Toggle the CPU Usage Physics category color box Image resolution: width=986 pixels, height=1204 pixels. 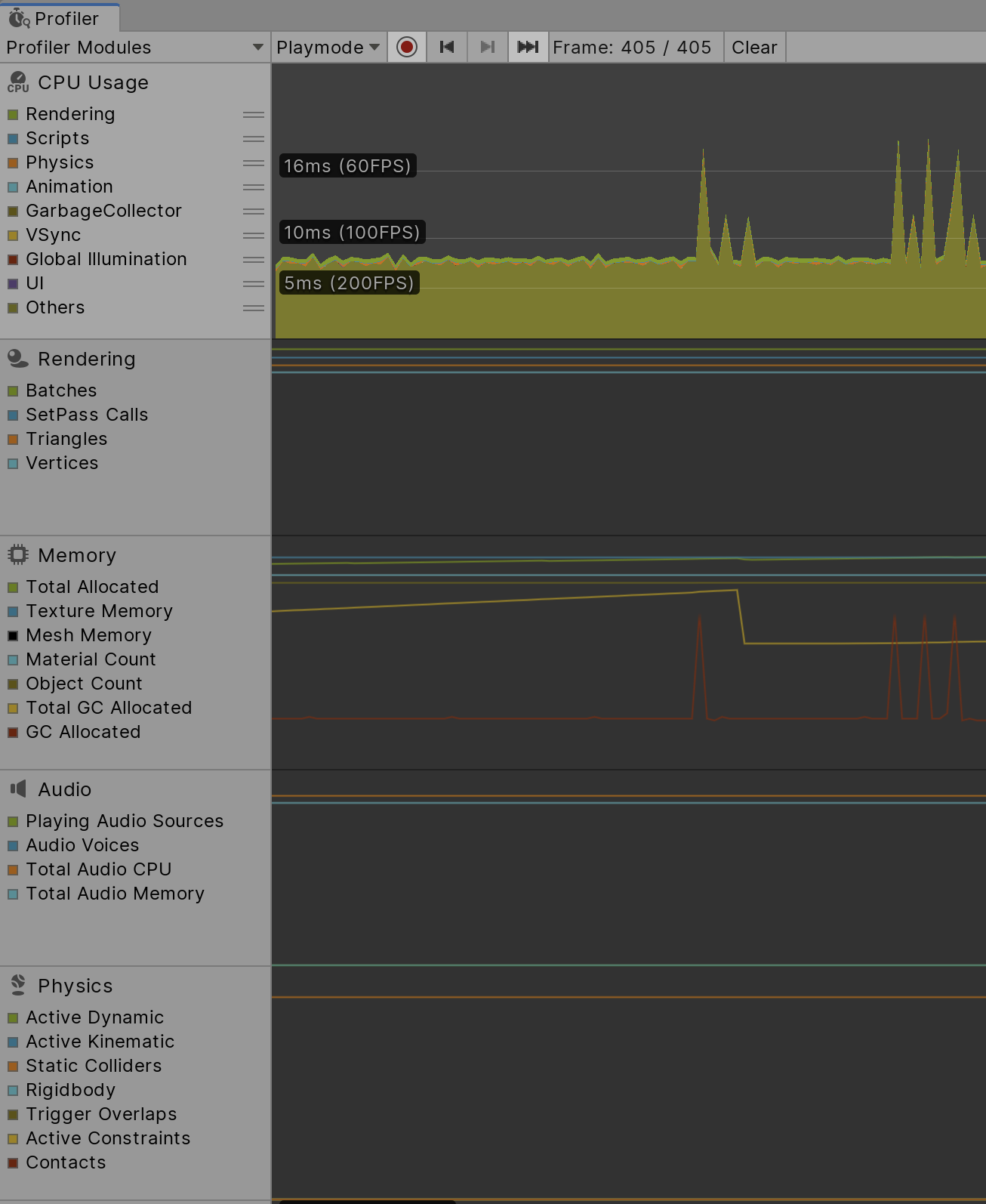point(13,163)
